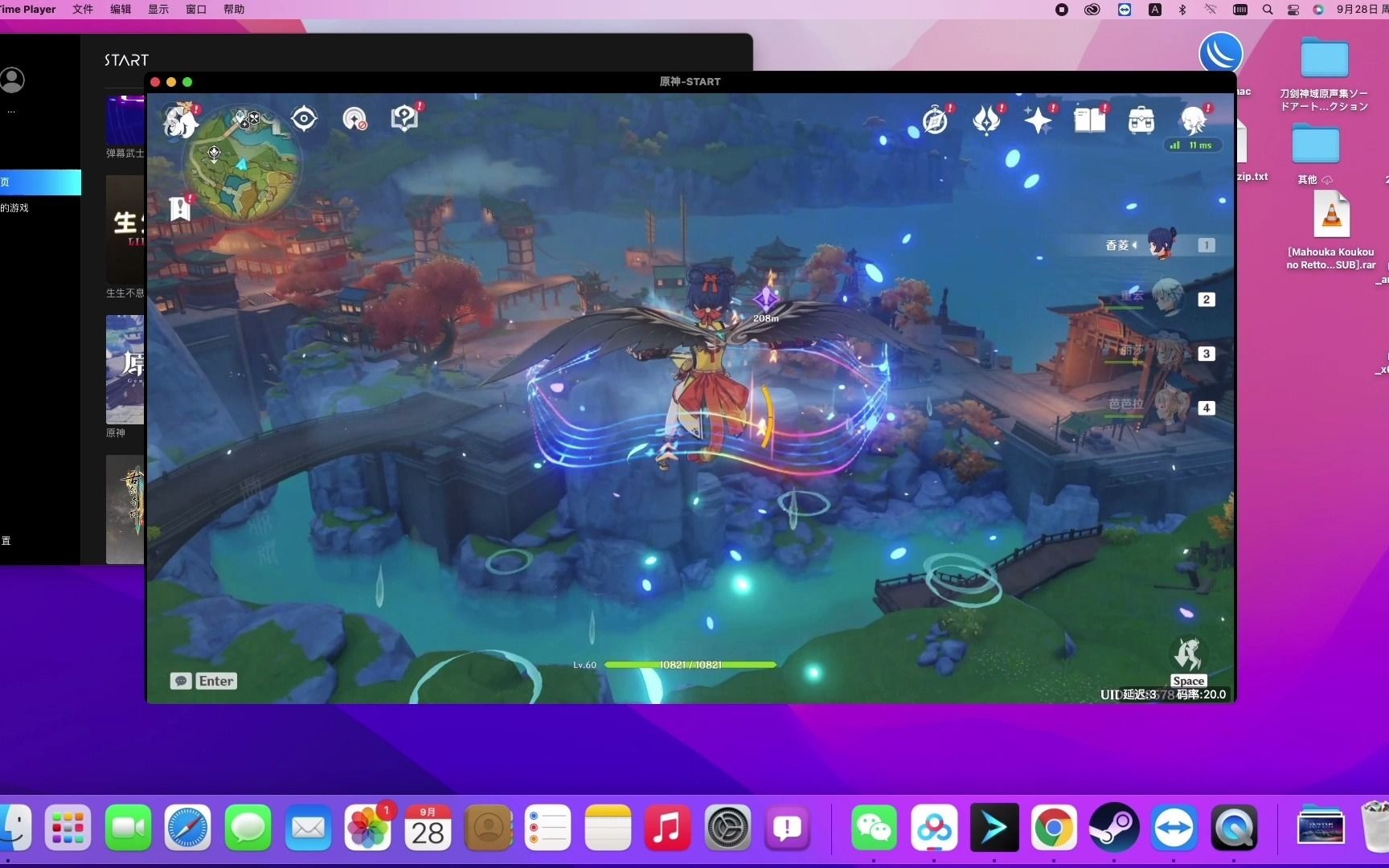1389x868 pixels.
Task: Open FaceTime from the dock
Action: (x=128, y=828)
